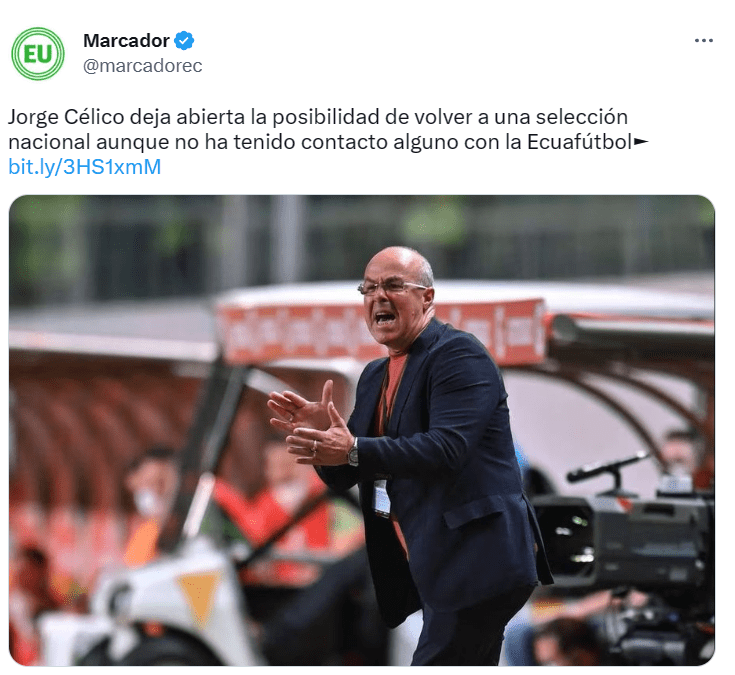Click the word Ecuafútbol in tweet

pyautogui.click(x=579, y=142)
